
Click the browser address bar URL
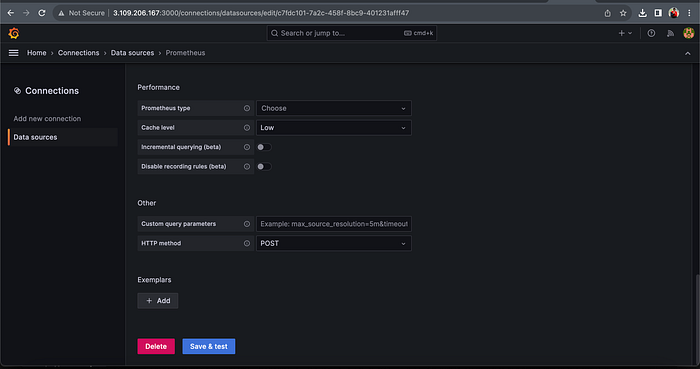(x=261, y=13)
